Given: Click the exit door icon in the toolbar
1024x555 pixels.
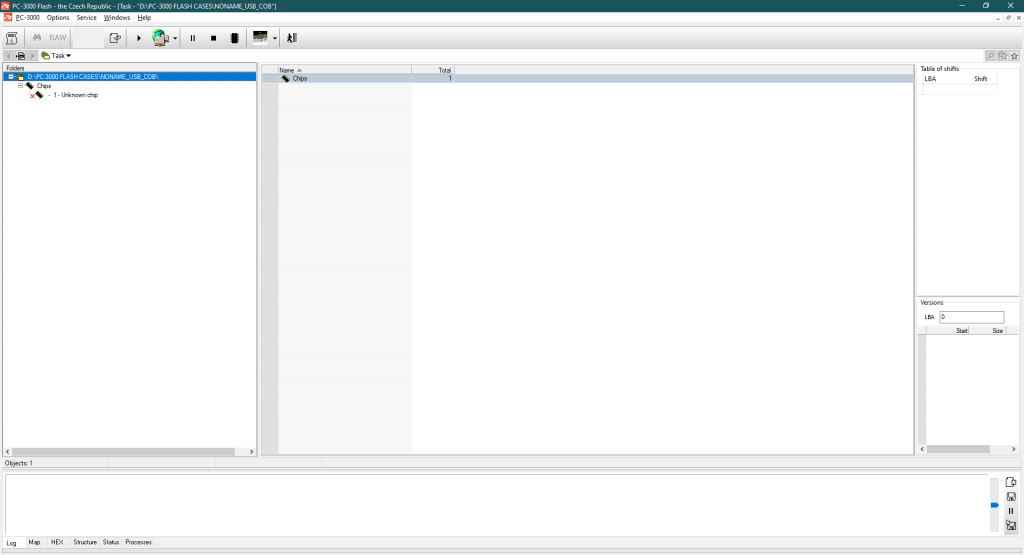Looking at the screenshot, I should point(292,38).
